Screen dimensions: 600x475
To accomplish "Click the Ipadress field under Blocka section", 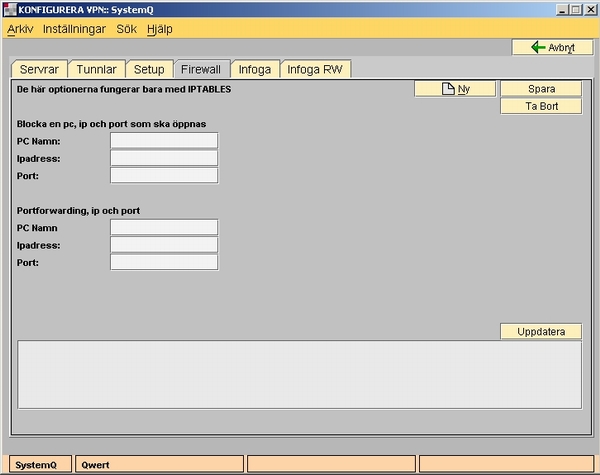I will (164, 158).
